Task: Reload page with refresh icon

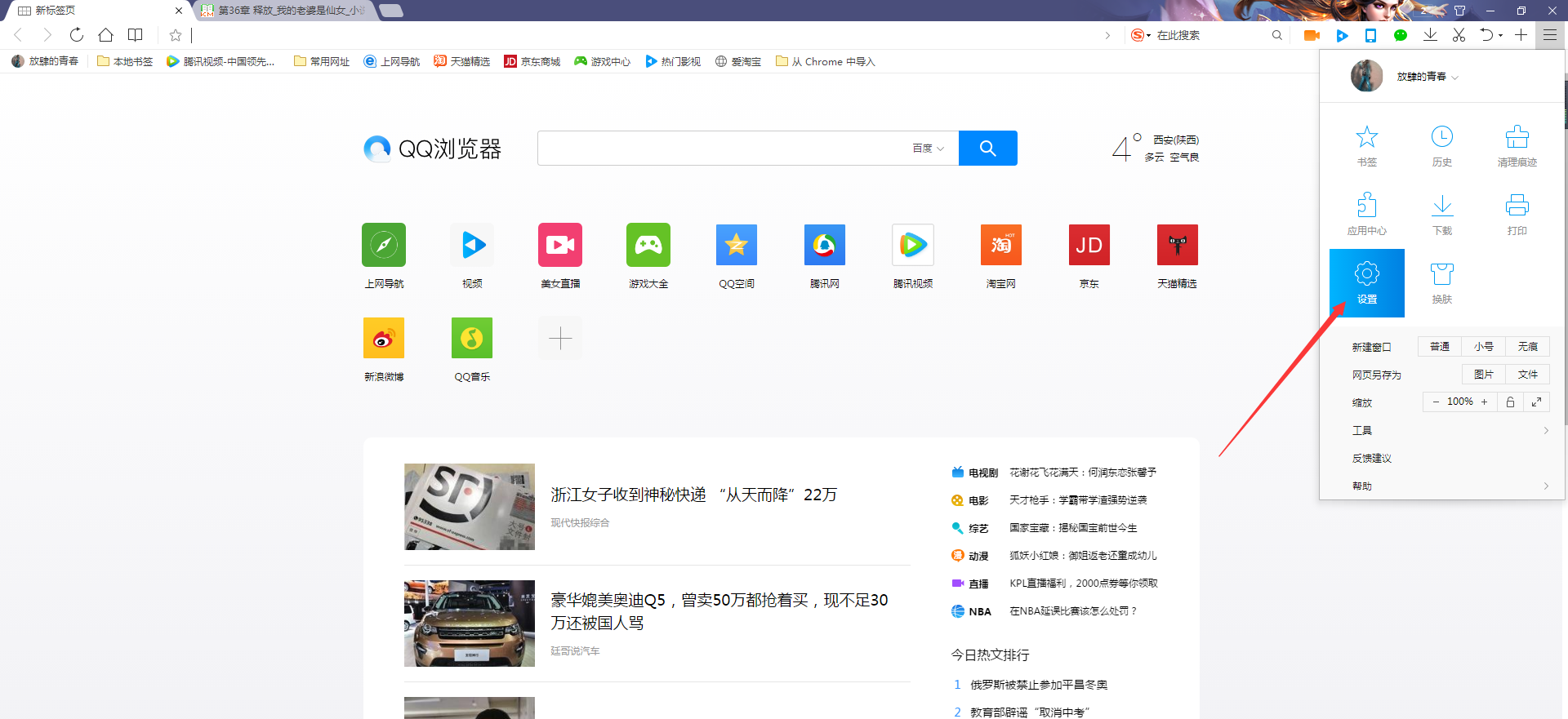Action: (x=77, y=34)
